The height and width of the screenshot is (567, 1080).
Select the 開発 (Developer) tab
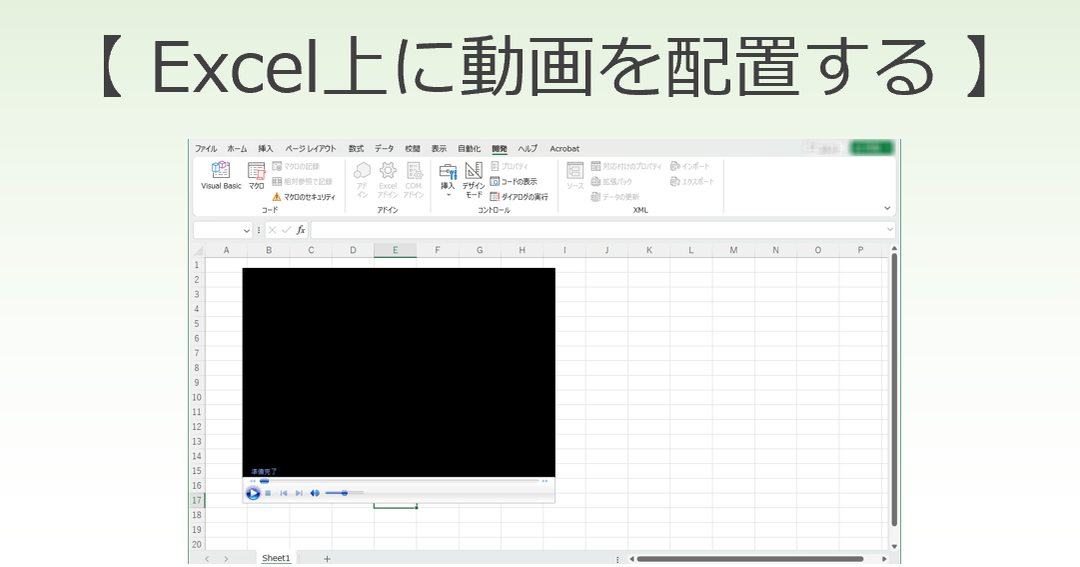(499, 148)
